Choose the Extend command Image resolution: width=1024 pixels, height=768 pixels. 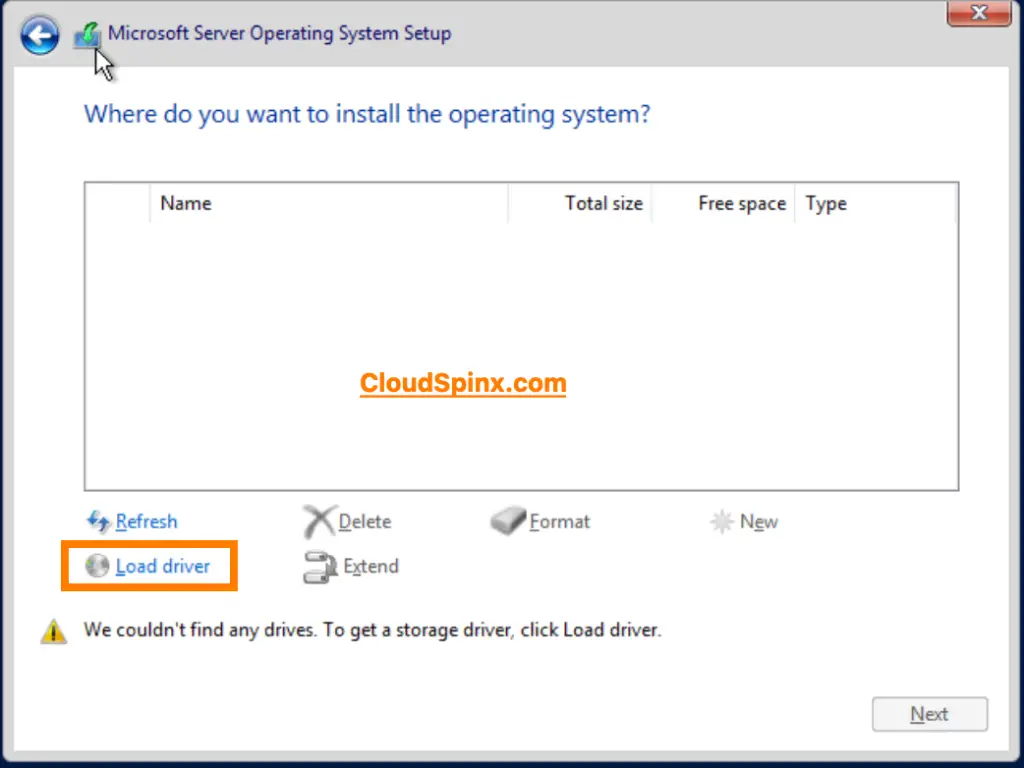[x=370, y=566]
